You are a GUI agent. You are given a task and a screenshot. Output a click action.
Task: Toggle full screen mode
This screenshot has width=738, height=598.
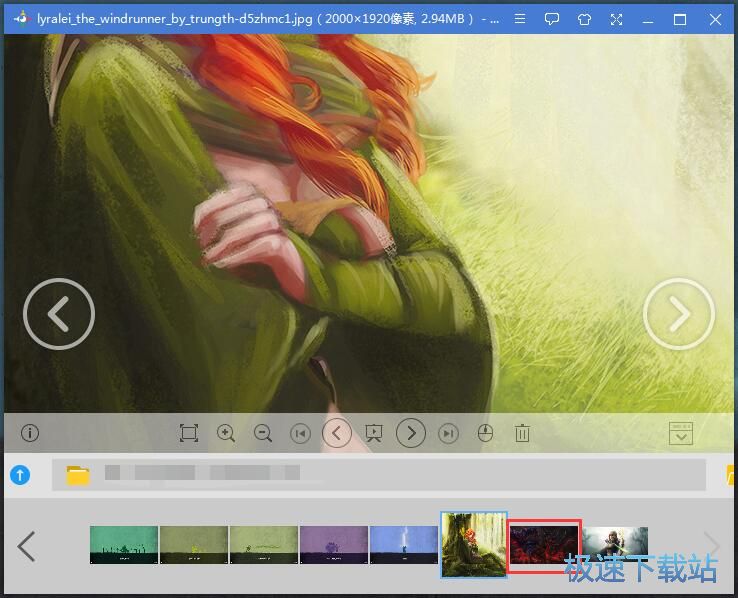616,19
